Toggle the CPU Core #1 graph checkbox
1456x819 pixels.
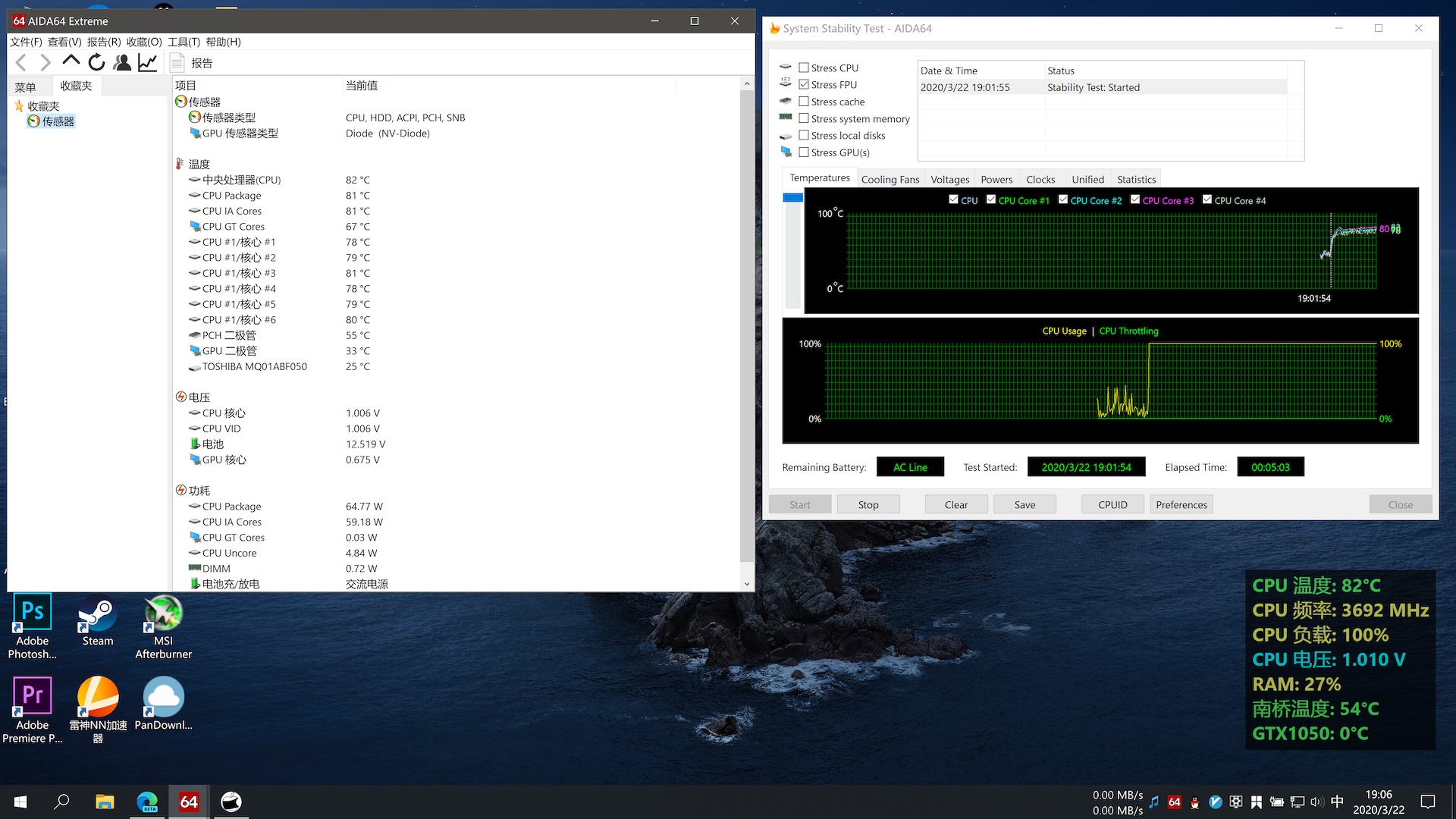click(x=991, y=199)
